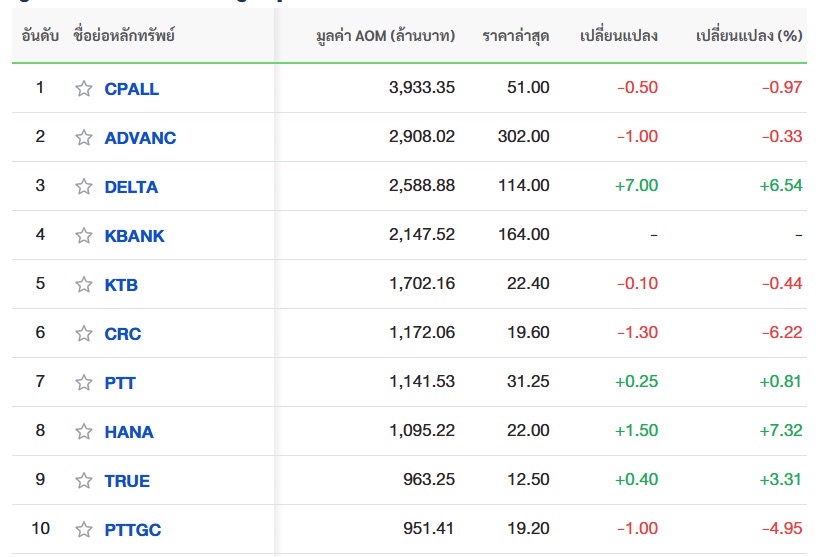Select HANA value 1,095.22
The height and width of the screenshot is (557, 827).
422,431
